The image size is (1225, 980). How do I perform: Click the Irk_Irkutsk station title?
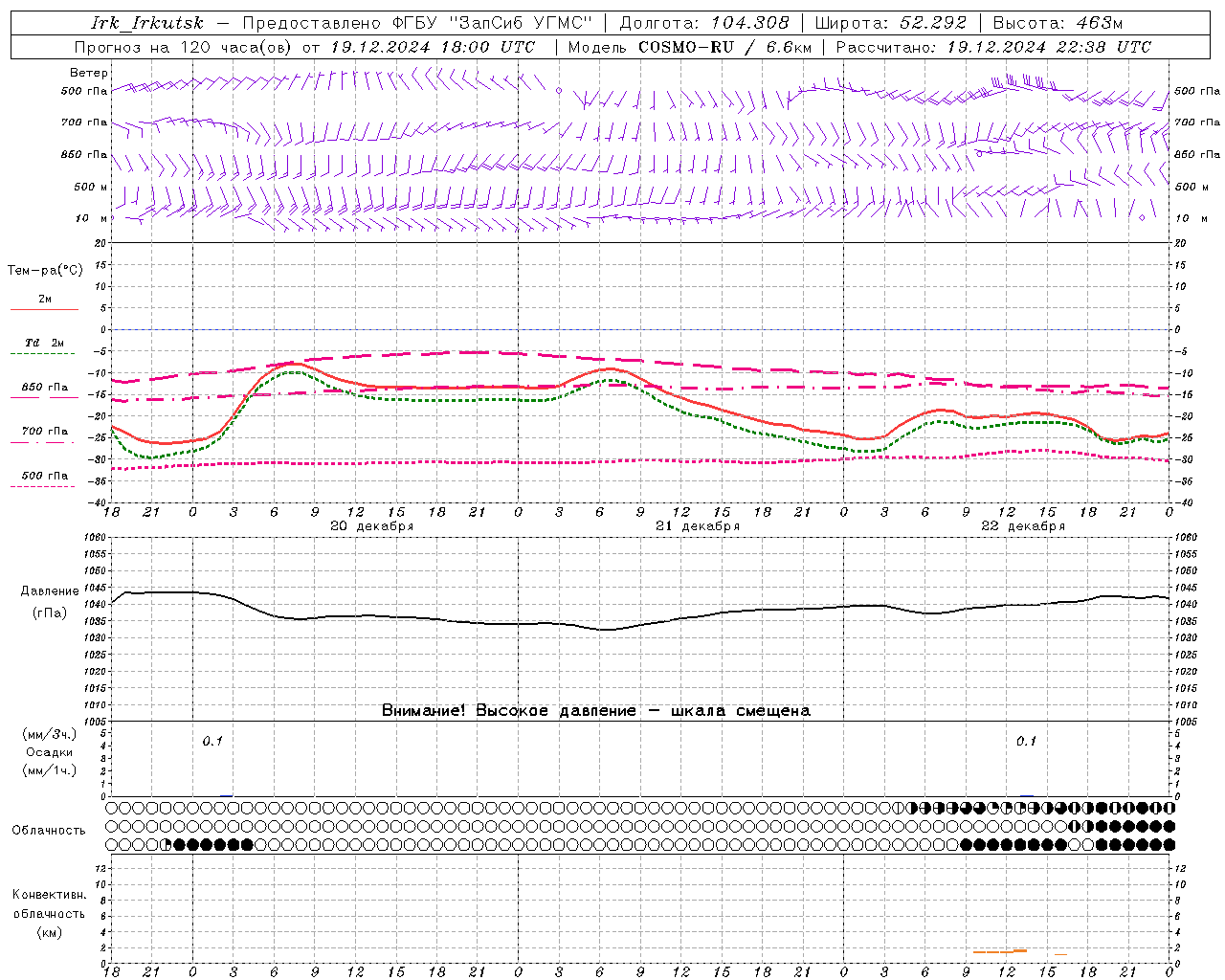147,23
